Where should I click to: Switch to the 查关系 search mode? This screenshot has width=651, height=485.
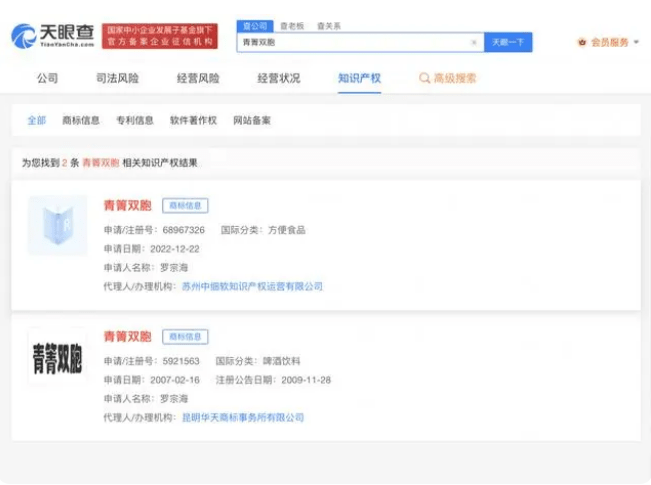point(327,25)
